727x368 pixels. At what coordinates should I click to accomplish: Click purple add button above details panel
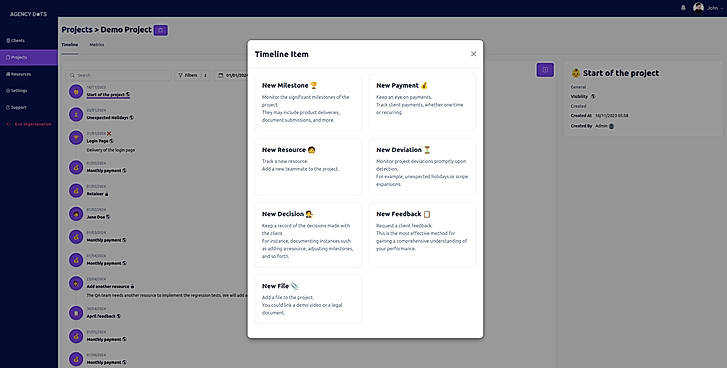(545, 70)
